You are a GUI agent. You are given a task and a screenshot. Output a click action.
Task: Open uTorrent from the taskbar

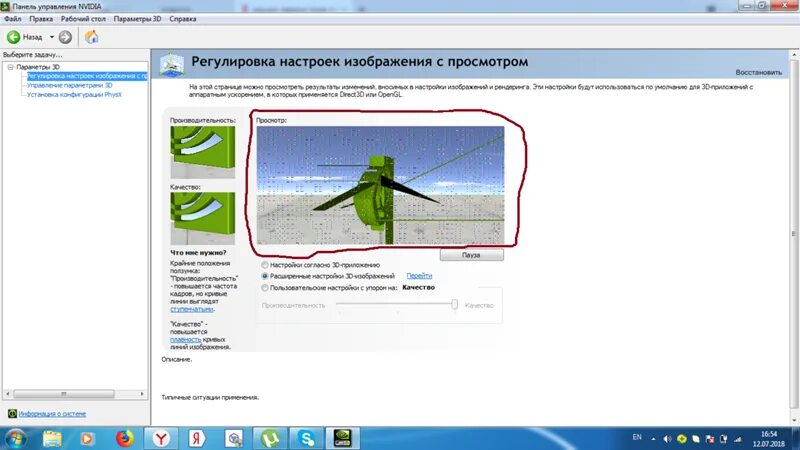(270, 438)
